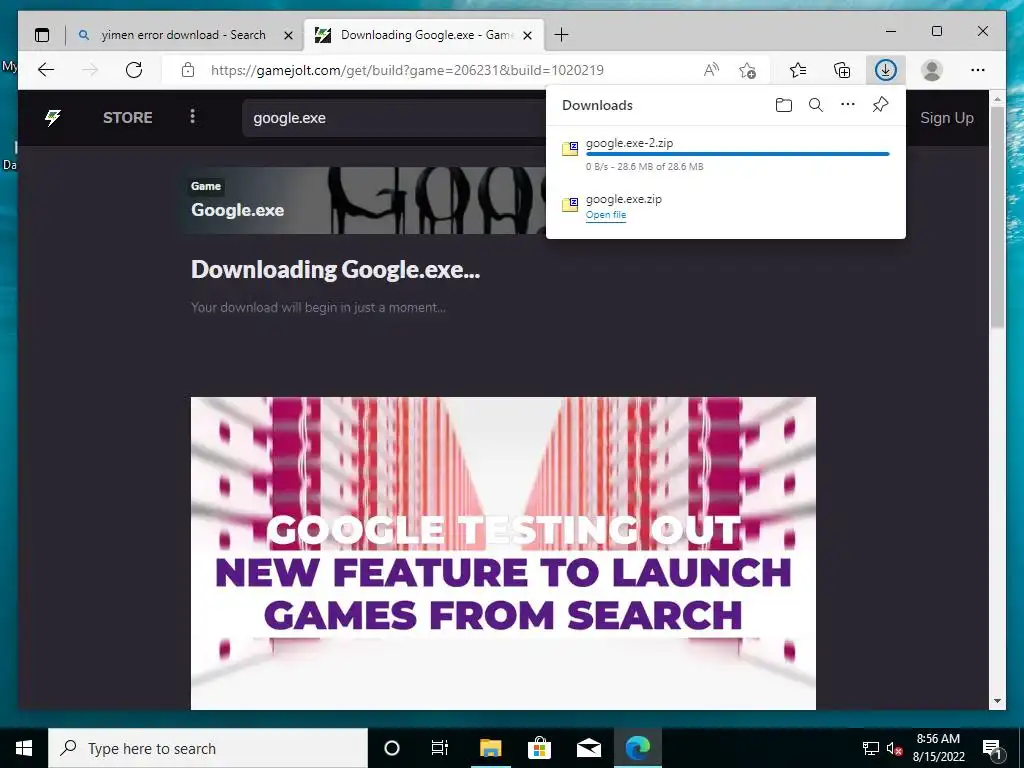
Task: Click the Downloading Google.exe... heading
Action: (x=335, y=269)
